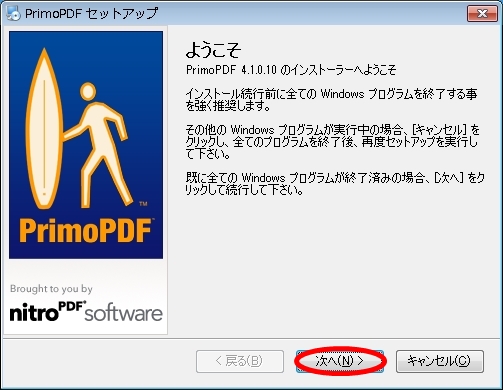Click the キャンセル(C) button
The width and height of the screenshot is (503, 390).
tap(440, 361)
